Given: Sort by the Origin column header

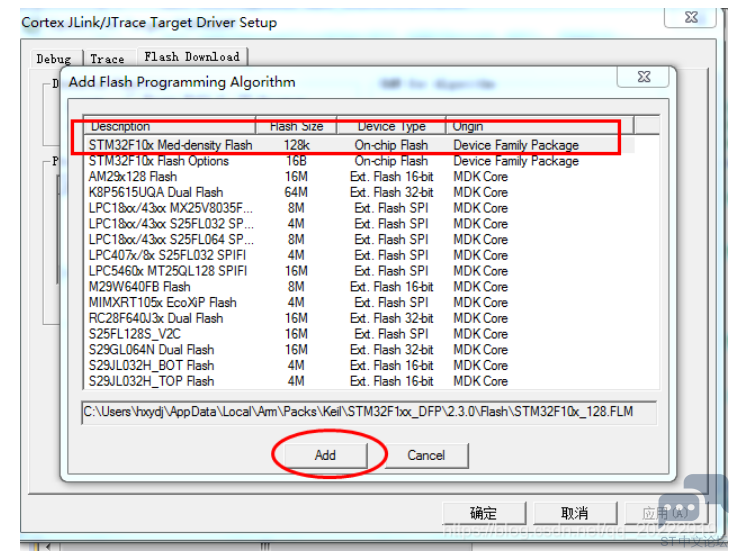Looking at the screenshot, I should point(540,126).
